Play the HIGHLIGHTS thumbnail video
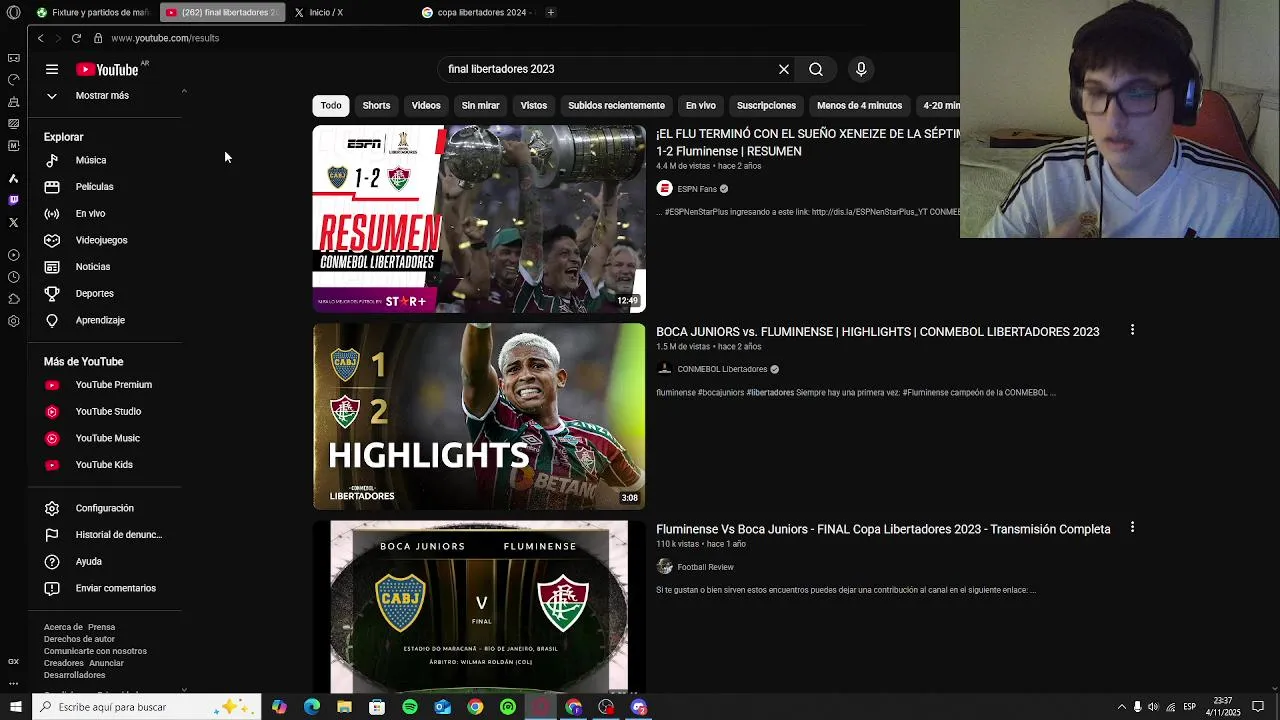 [x=479, y=416]
